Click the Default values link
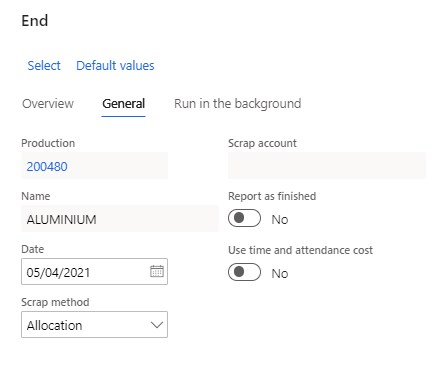Image resolution: width=443 pixels, height=370 pixels. (x=115, y=65)
